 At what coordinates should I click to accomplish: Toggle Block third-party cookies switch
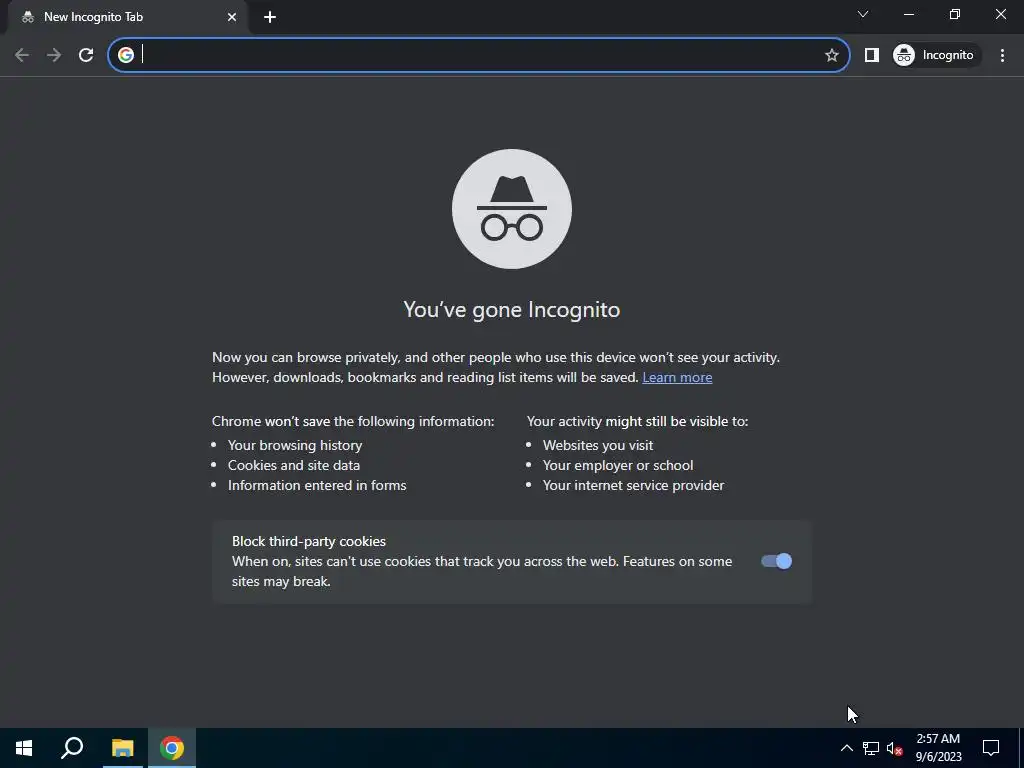(x=776, y=561)
